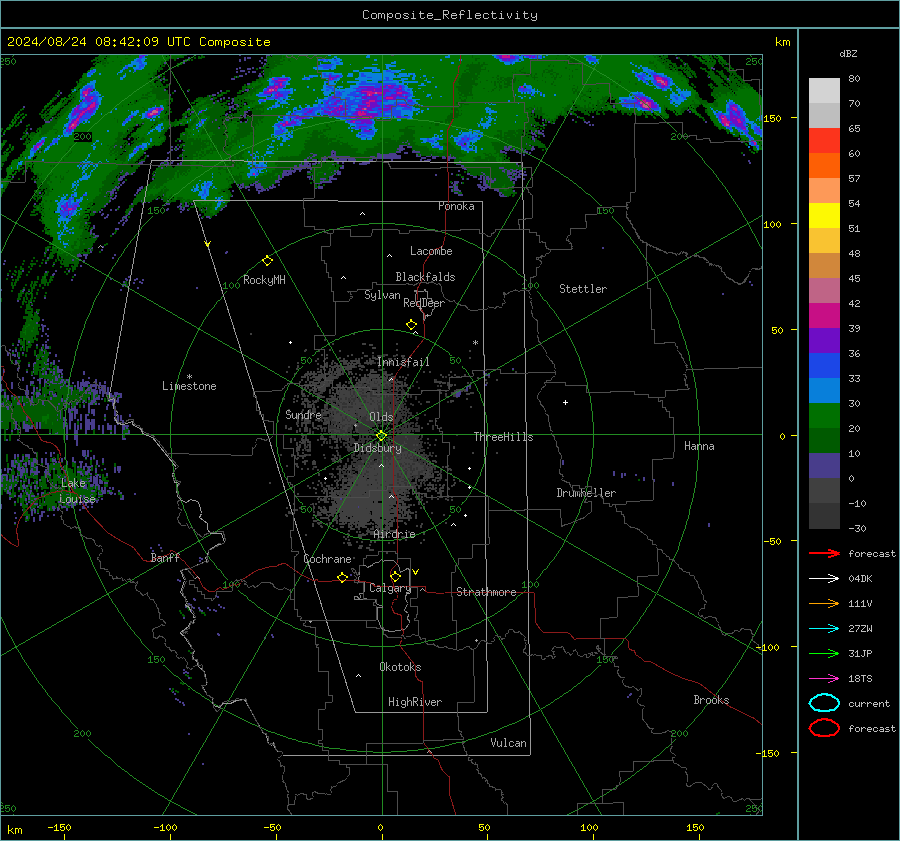Image resolution: width=900 pixels, height=841 pixels.
Task: Click the Okotoks town label
Action: pyautogui.click(x=400, y=667)
